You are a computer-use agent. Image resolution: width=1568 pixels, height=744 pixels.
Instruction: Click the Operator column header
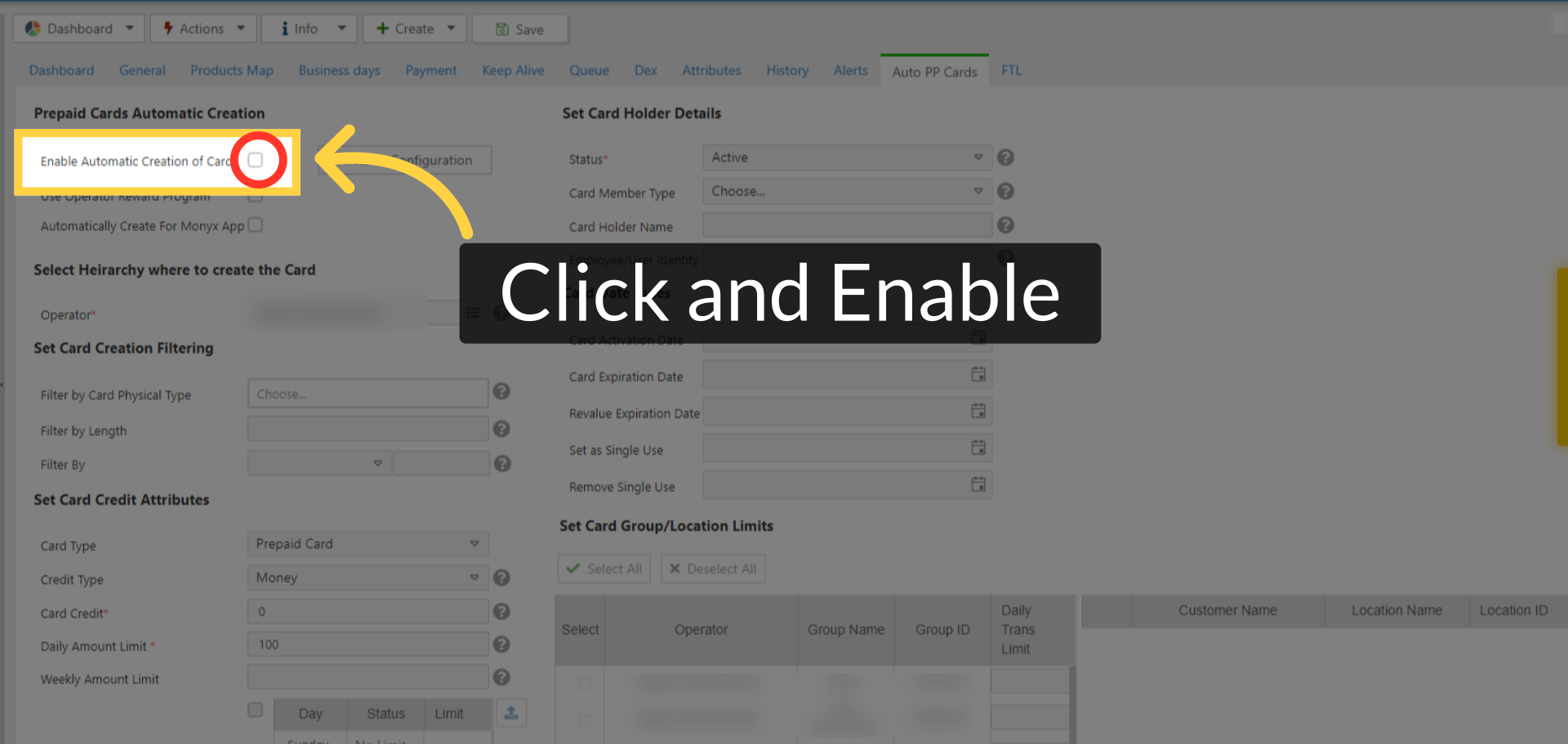coord(701,630)
